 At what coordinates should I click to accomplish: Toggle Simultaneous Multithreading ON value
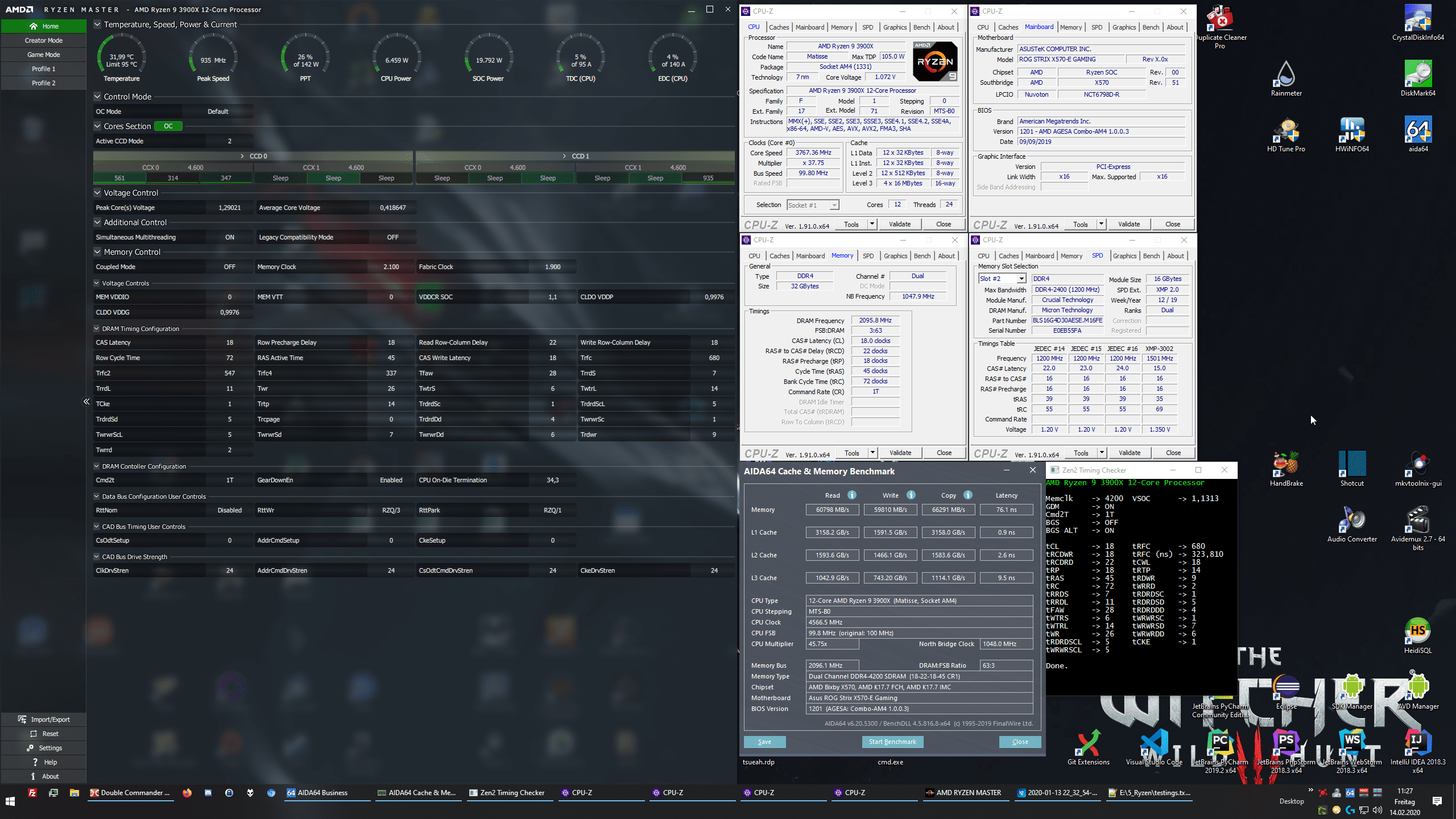click(230, 237)
